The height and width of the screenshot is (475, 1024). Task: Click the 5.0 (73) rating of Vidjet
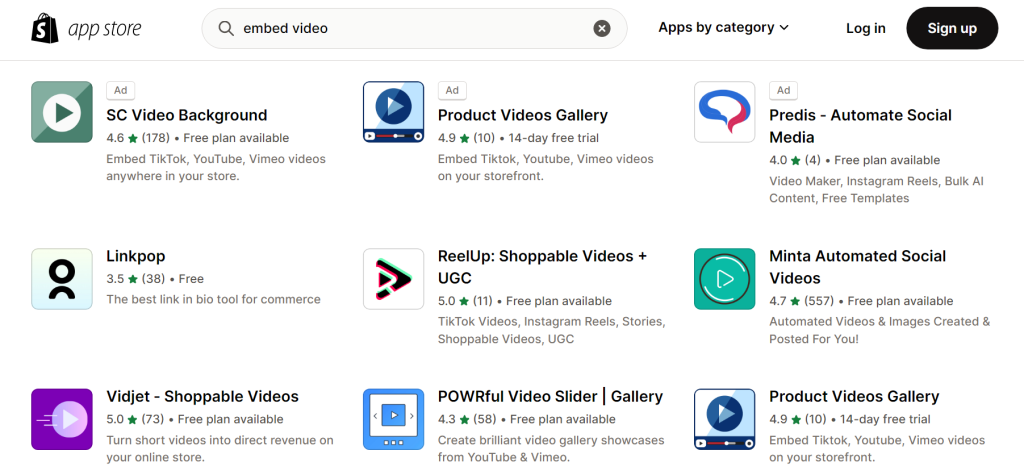pos(136,419)
